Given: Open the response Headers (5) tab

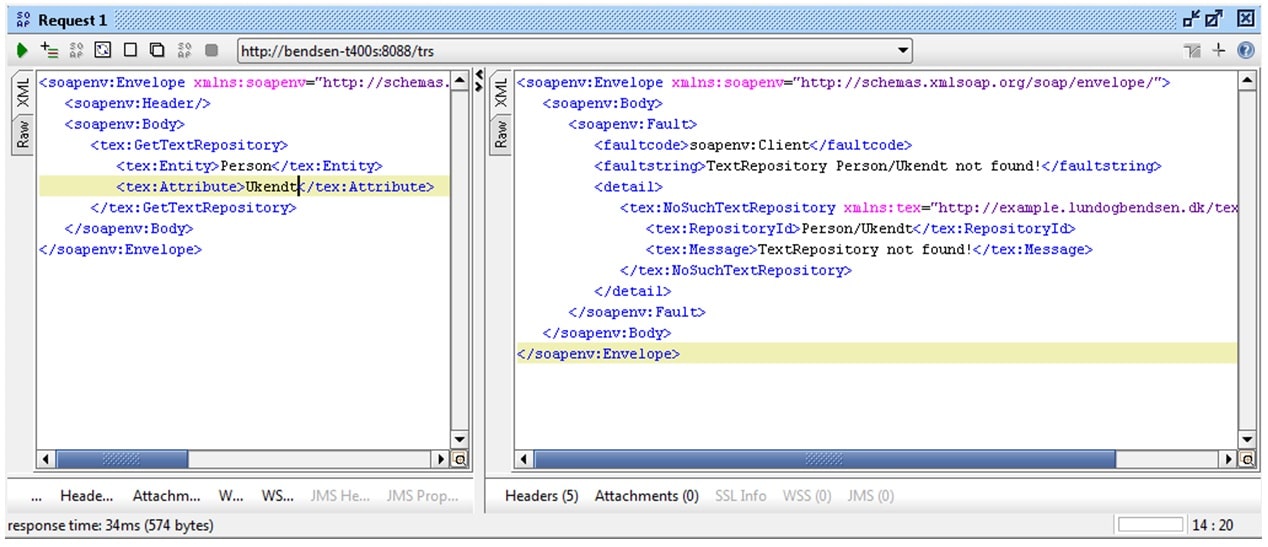Looking at the screenshot, I should click(541, 496).
